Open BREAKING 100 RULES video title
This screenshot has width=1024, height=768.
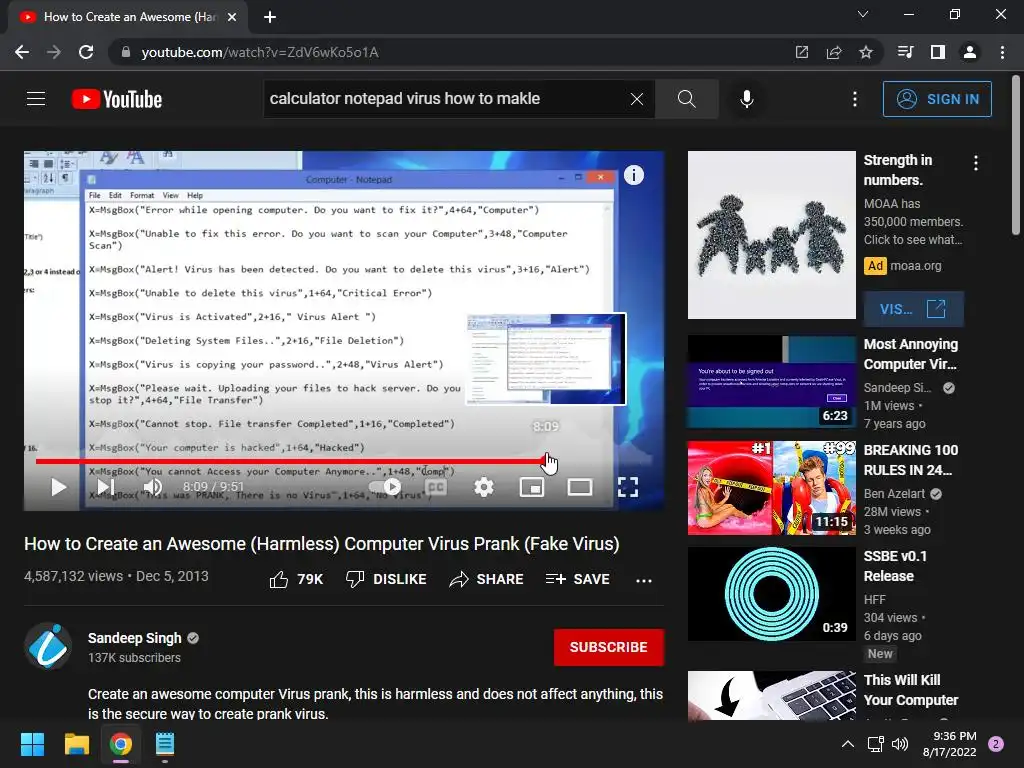pyautogui.click(x=910, y=460)
